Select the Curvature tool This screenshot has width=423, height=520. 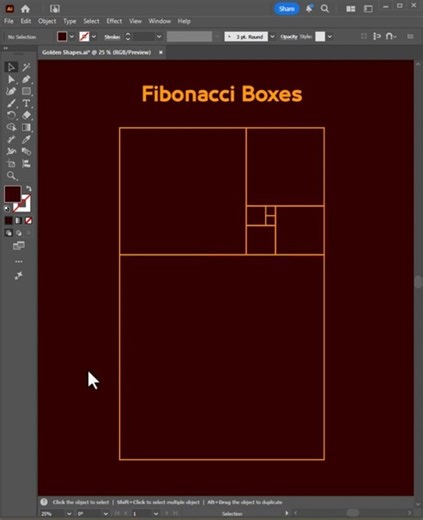pyautogui.click(x=11, y=91)
